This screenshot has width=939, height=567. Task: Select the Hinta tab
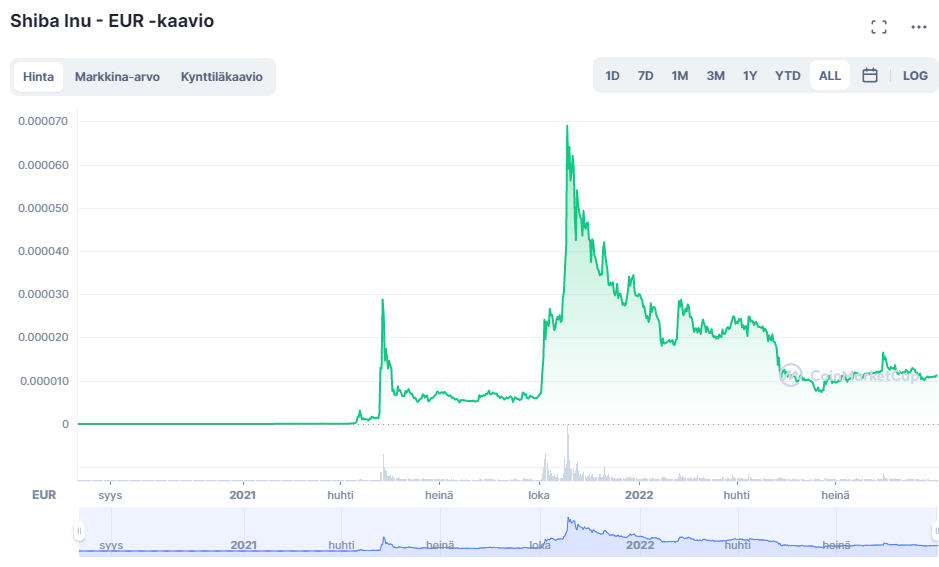38,77
